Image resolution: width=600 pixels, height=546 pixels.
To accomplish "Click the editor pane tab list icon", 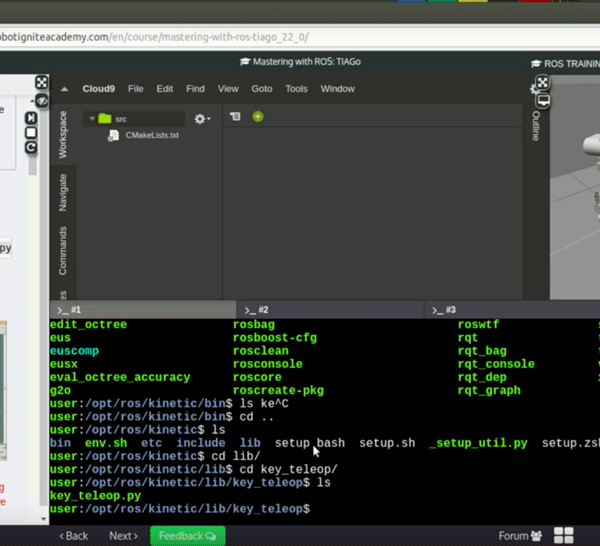I will pyautogui.click(x=235, y=116).
